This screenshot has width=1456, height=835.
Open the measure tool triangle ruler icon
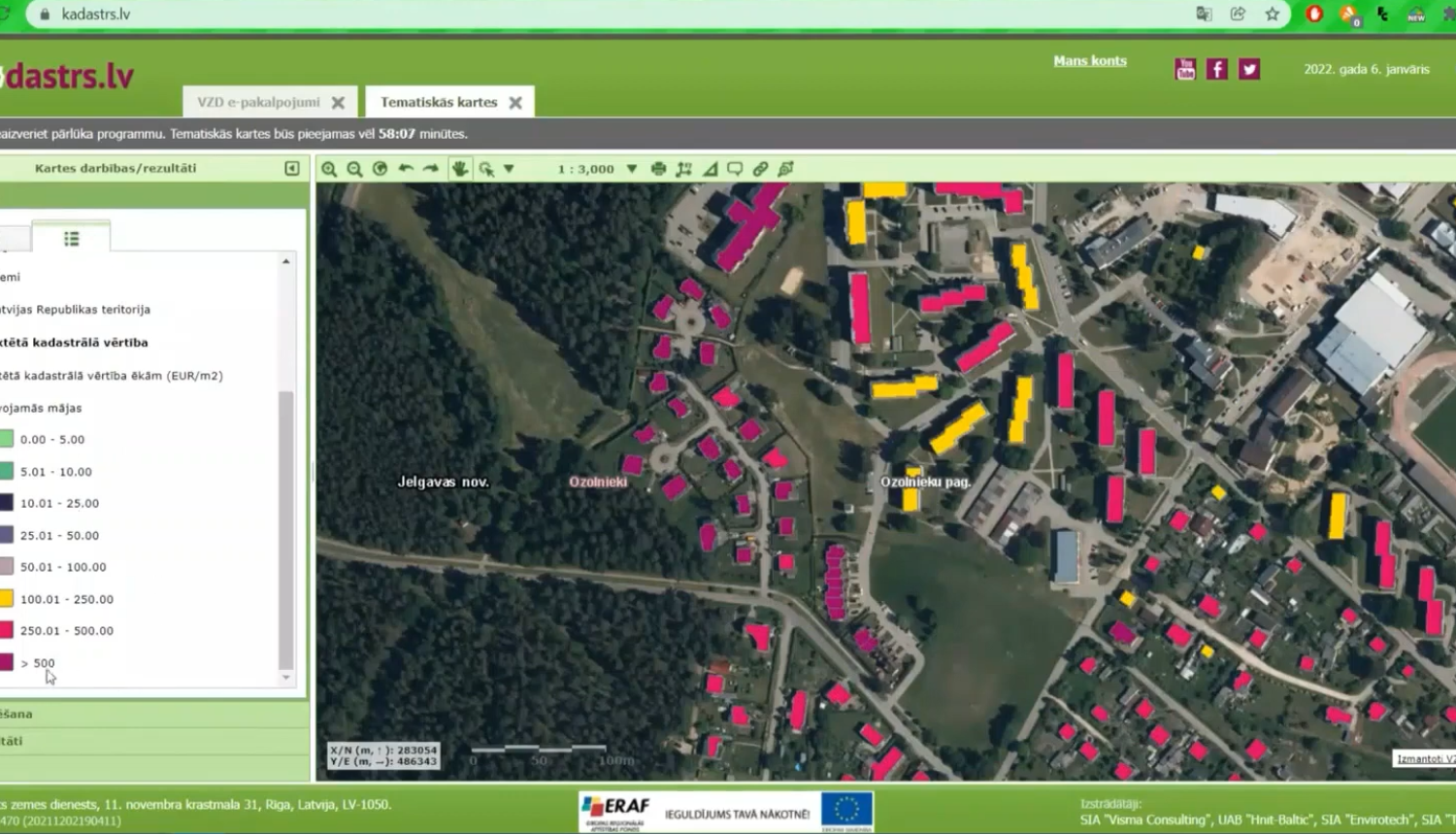tap(710, 169)
